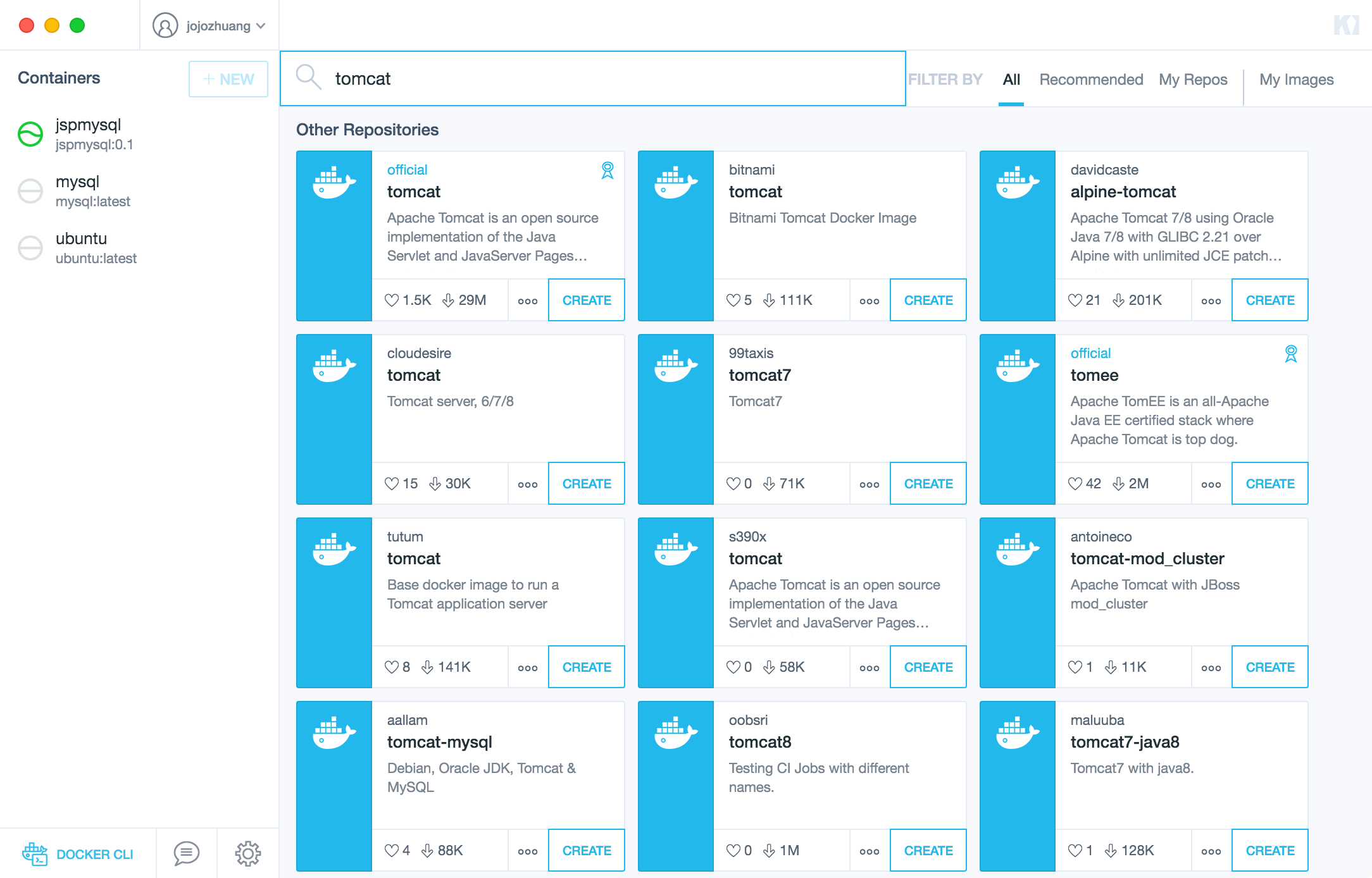
Task: Create container from s390x tomcat
Action: (928, 667)
